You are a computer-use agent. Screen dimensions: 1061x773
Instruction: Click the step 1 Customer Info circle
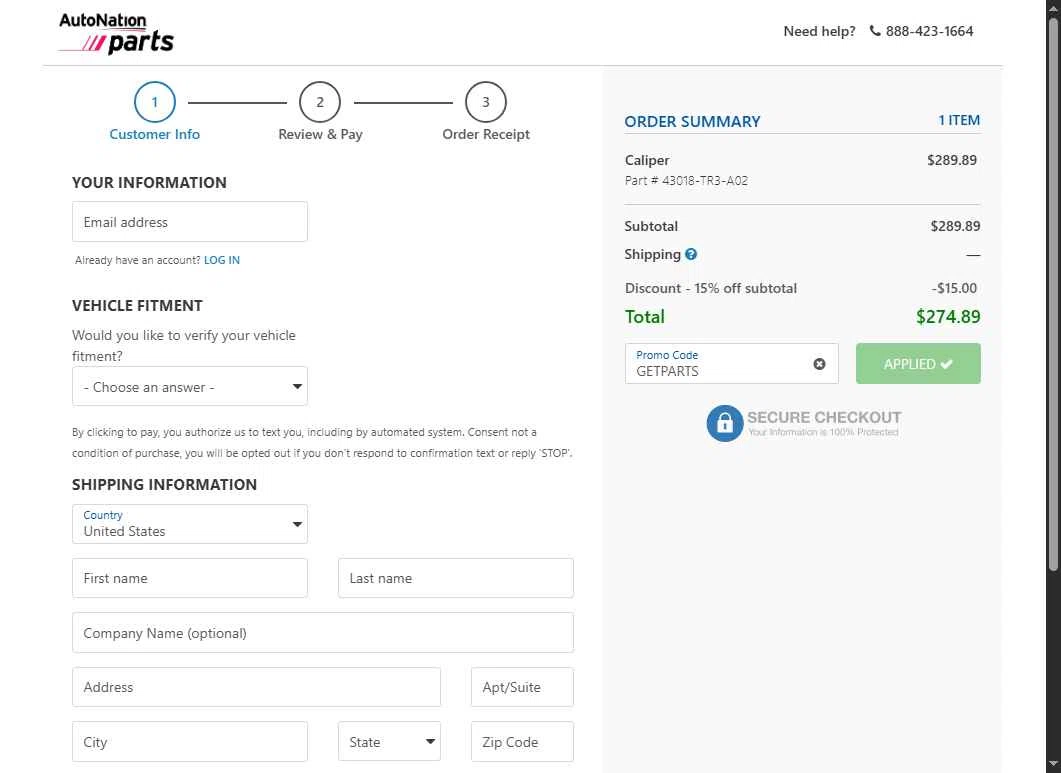[154, 102]
